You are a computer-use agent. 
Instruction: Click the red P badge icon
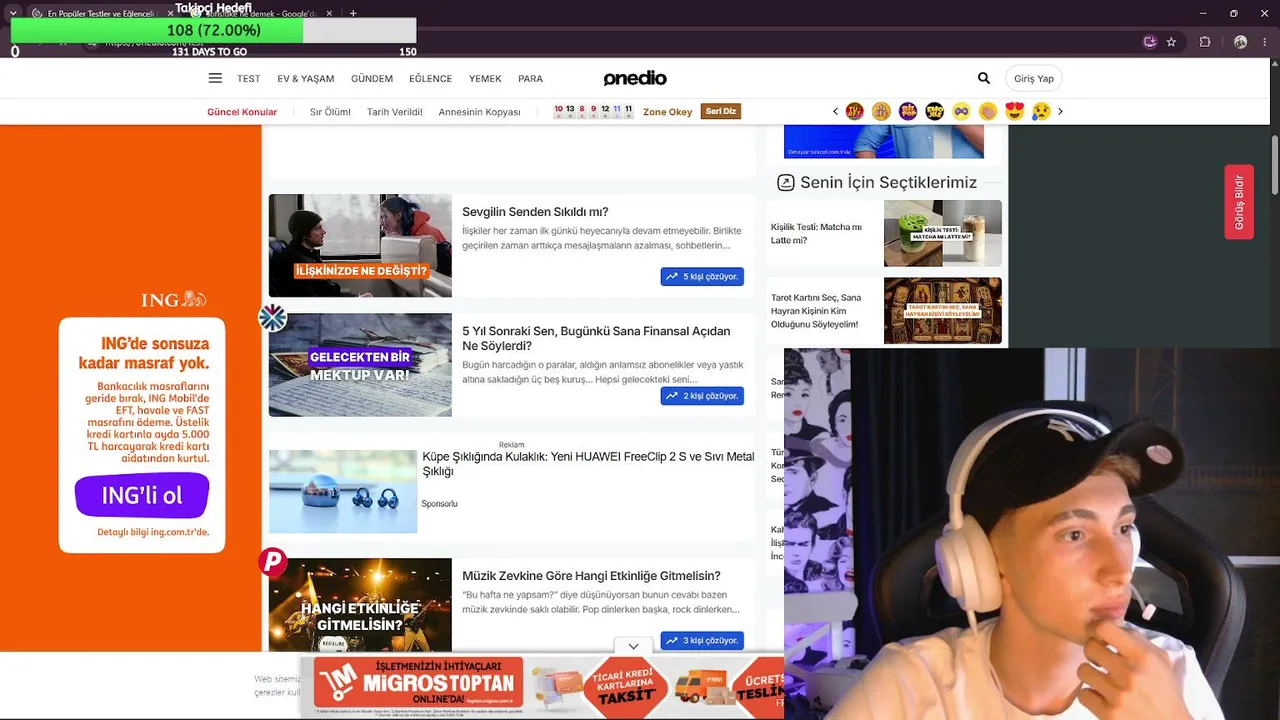coord(272,562)
